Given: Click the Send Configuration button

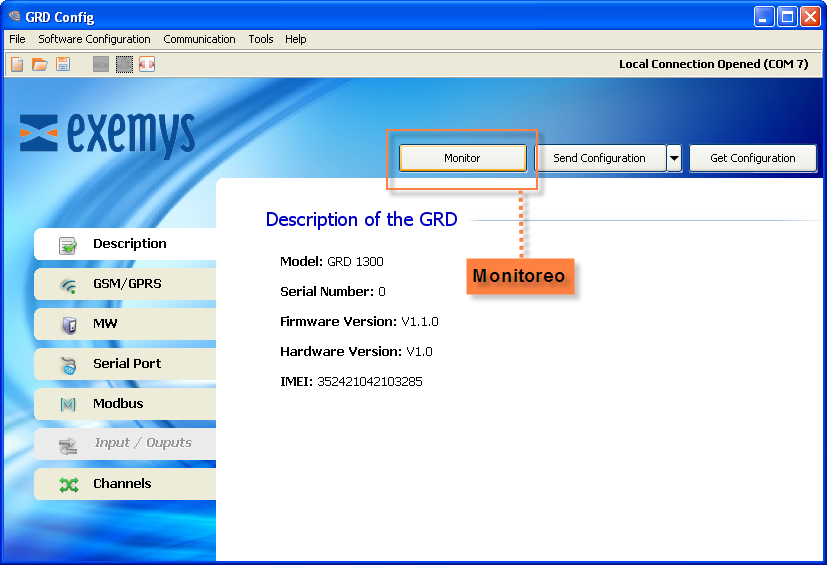Looking at the screenshot, I should (599, 158).
